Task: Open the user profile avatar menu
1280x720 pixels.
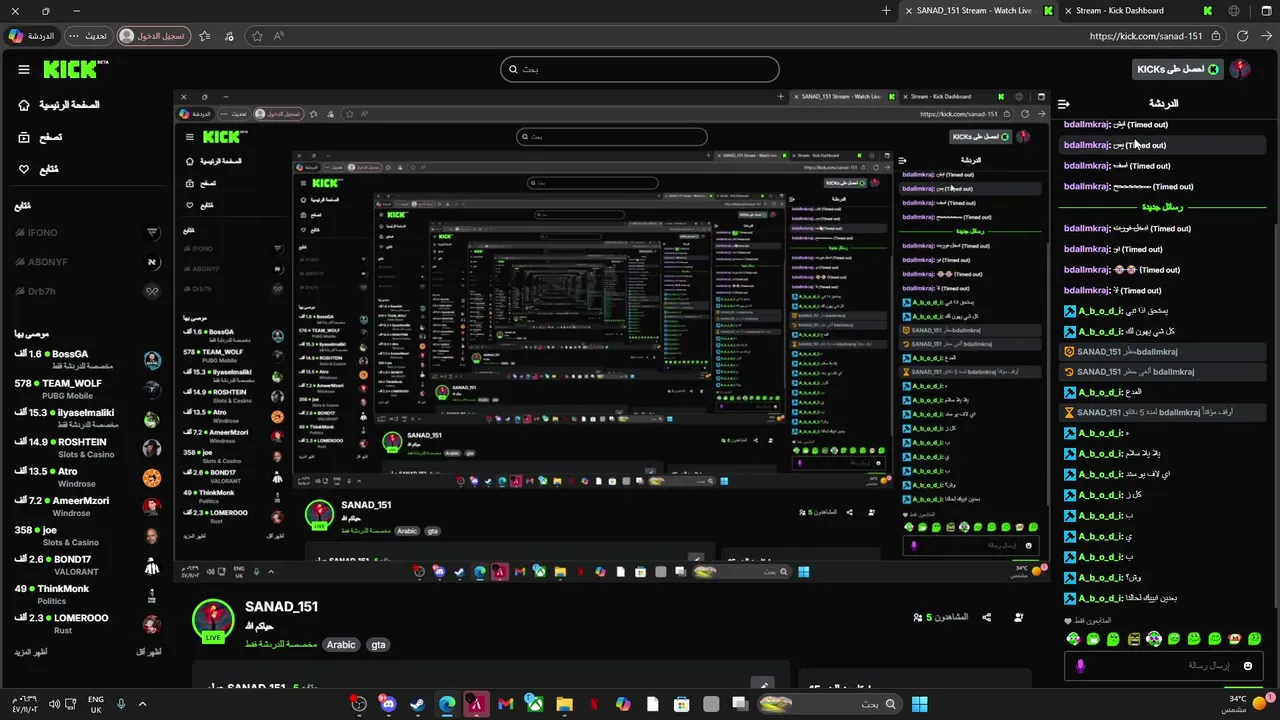Action: tap(1240, 69)
